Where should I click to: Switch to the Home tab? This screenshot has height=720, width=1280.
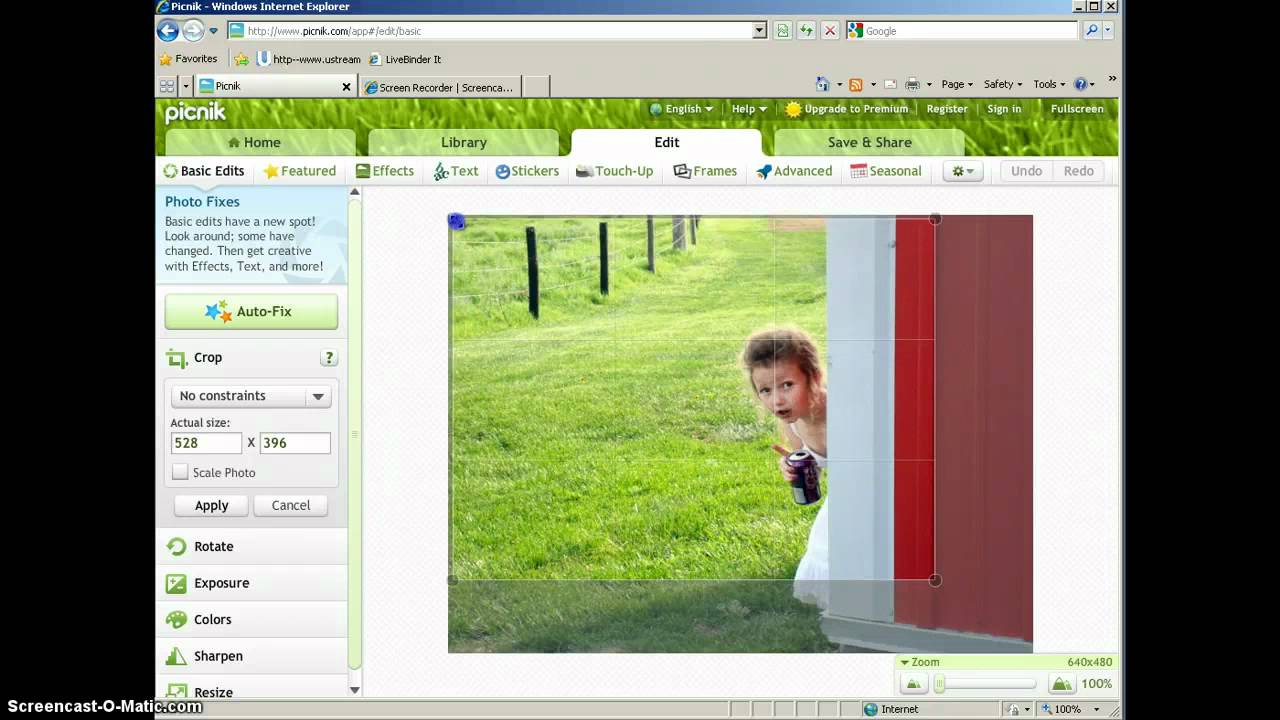260,142
